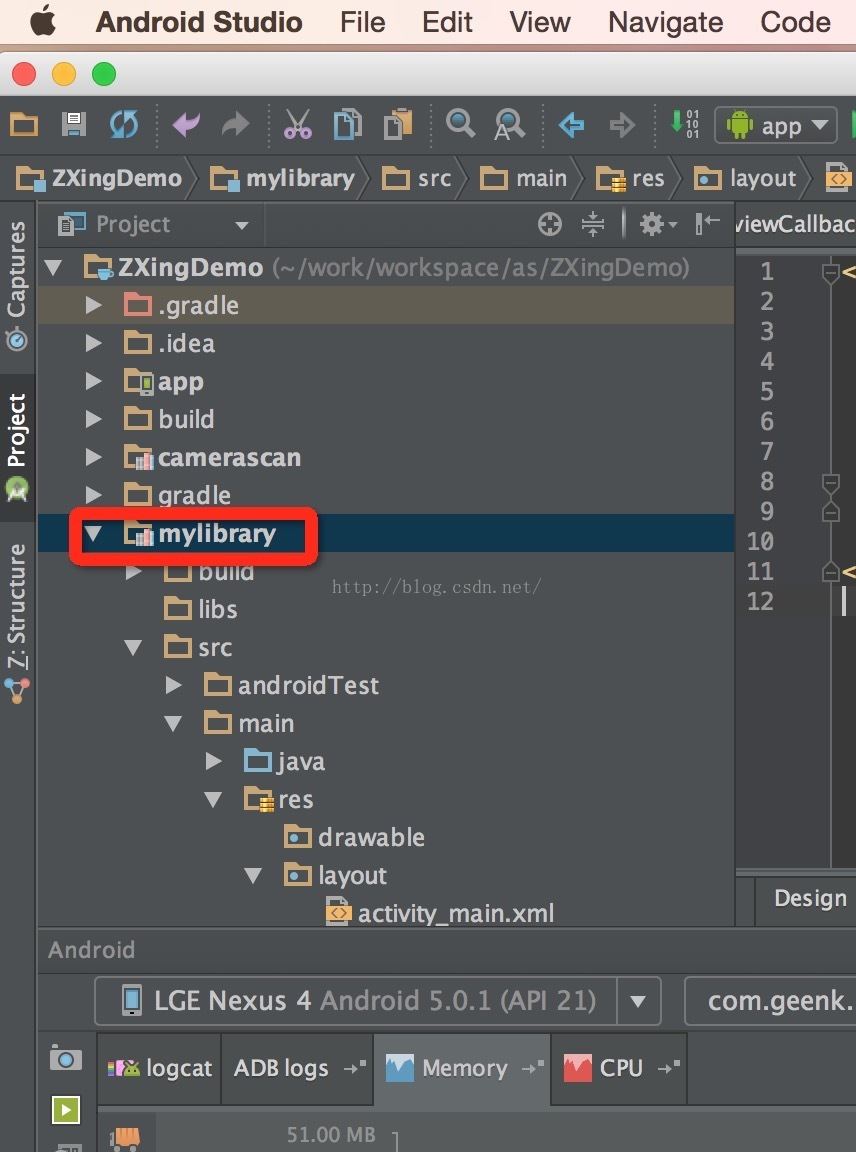The width and height of the screenshot is (856, 1152).
Task: Open the com.geenk process selector
Action: coord(771,1001)
